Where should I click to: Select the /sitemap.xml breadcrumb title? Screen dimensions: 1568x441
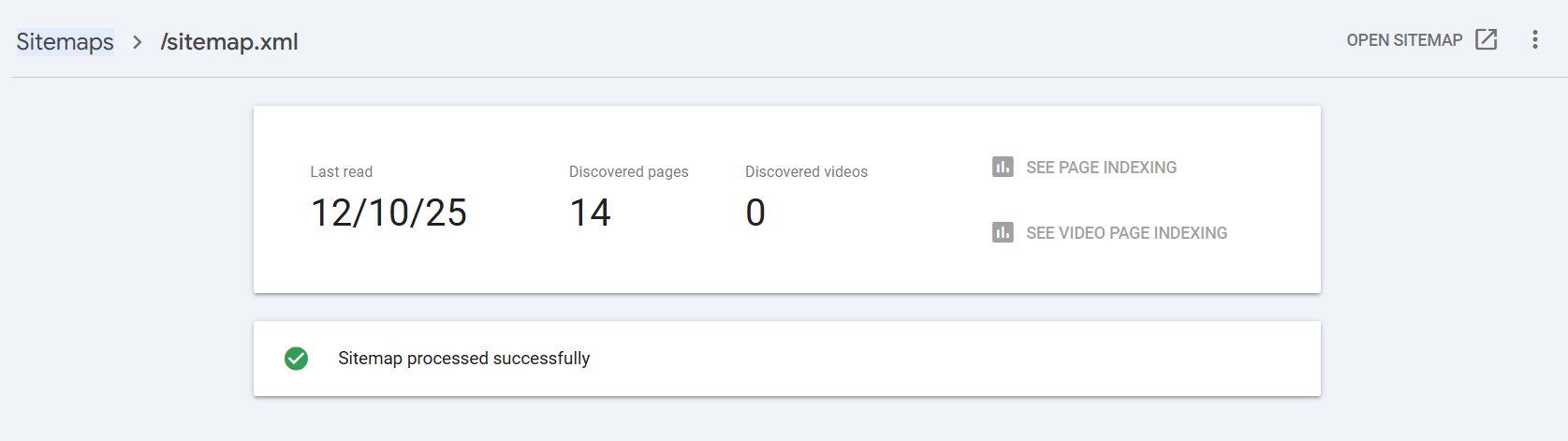point(229,42)
